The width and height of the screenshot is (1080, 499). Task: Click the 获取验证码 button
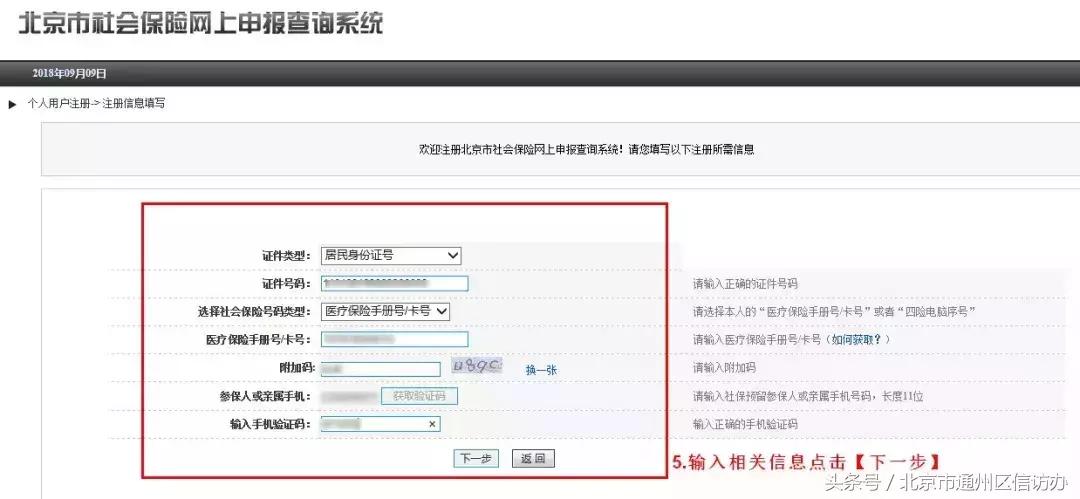pyautogui.click(x=419, y=396)
